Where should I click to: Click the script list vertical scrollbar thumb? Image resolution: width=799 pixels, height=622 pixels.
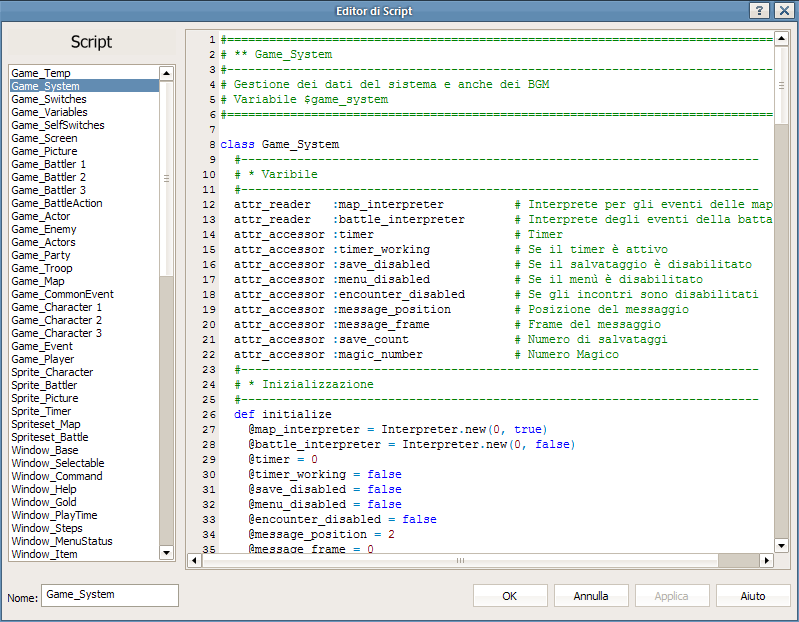166,178
